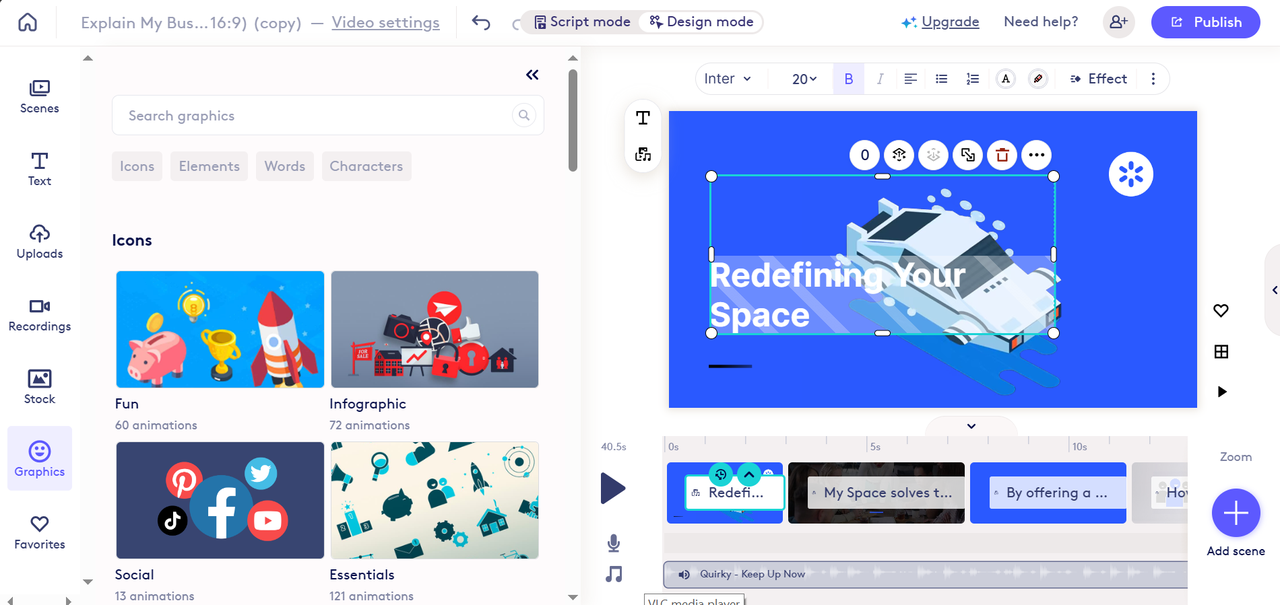Open the Text panel in sidebar
1280x605 pixels.
click(x=40, y=169)
